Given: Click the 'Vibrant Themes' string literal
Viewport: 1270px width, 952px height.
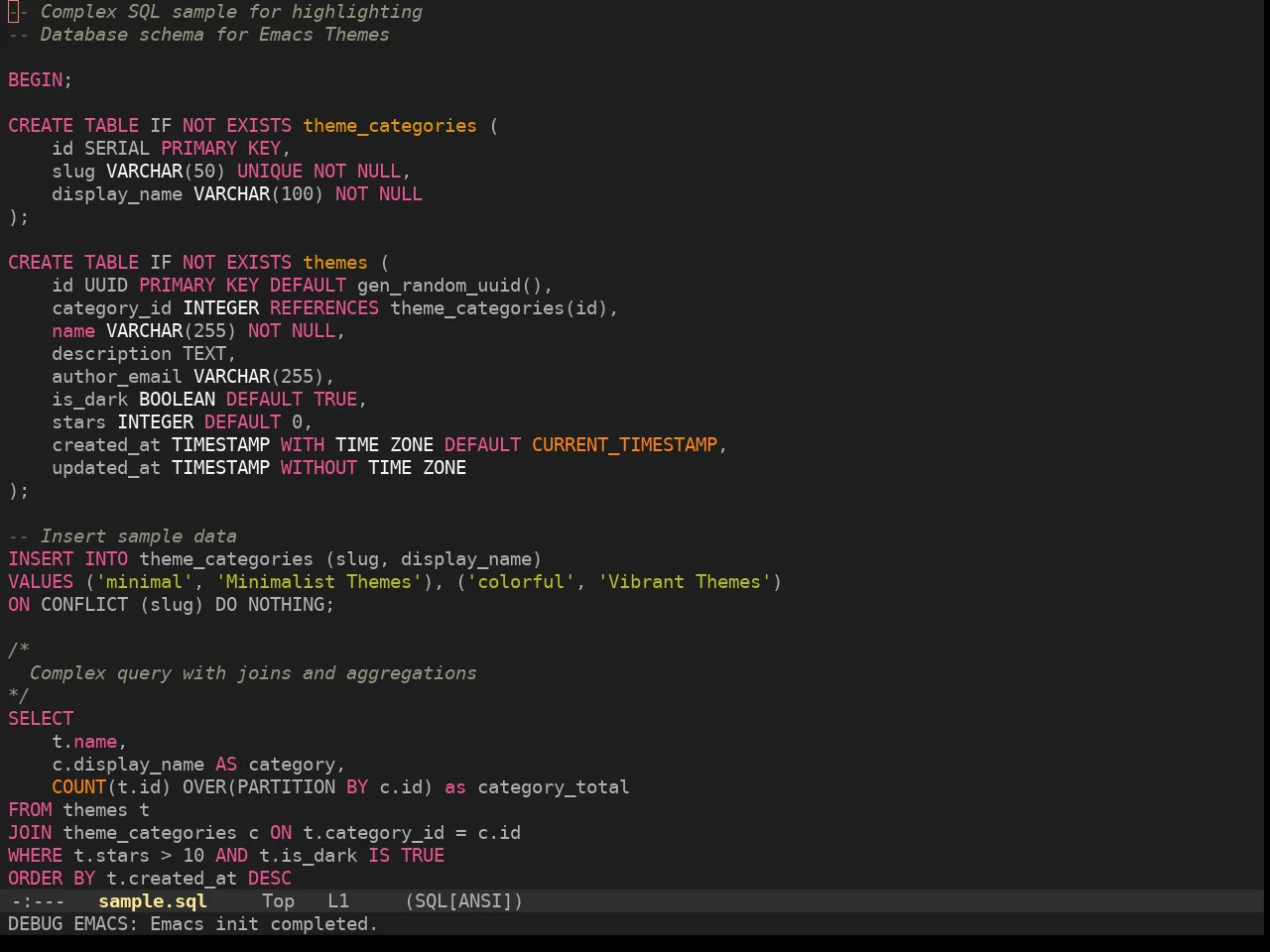Looking at the screenshot, I should tap(685, 582).
